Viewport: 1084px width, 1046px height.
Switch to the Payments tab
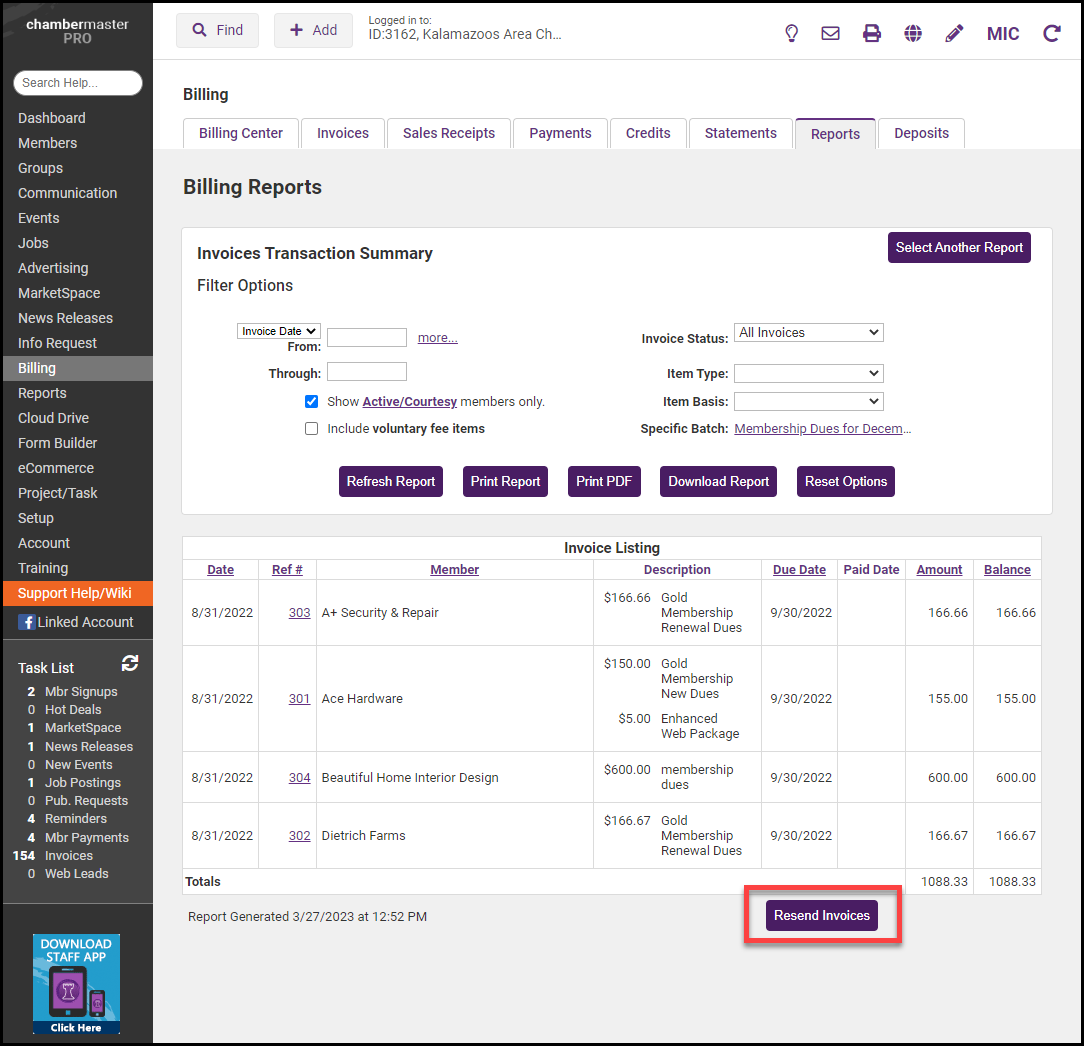coord(560,133)
